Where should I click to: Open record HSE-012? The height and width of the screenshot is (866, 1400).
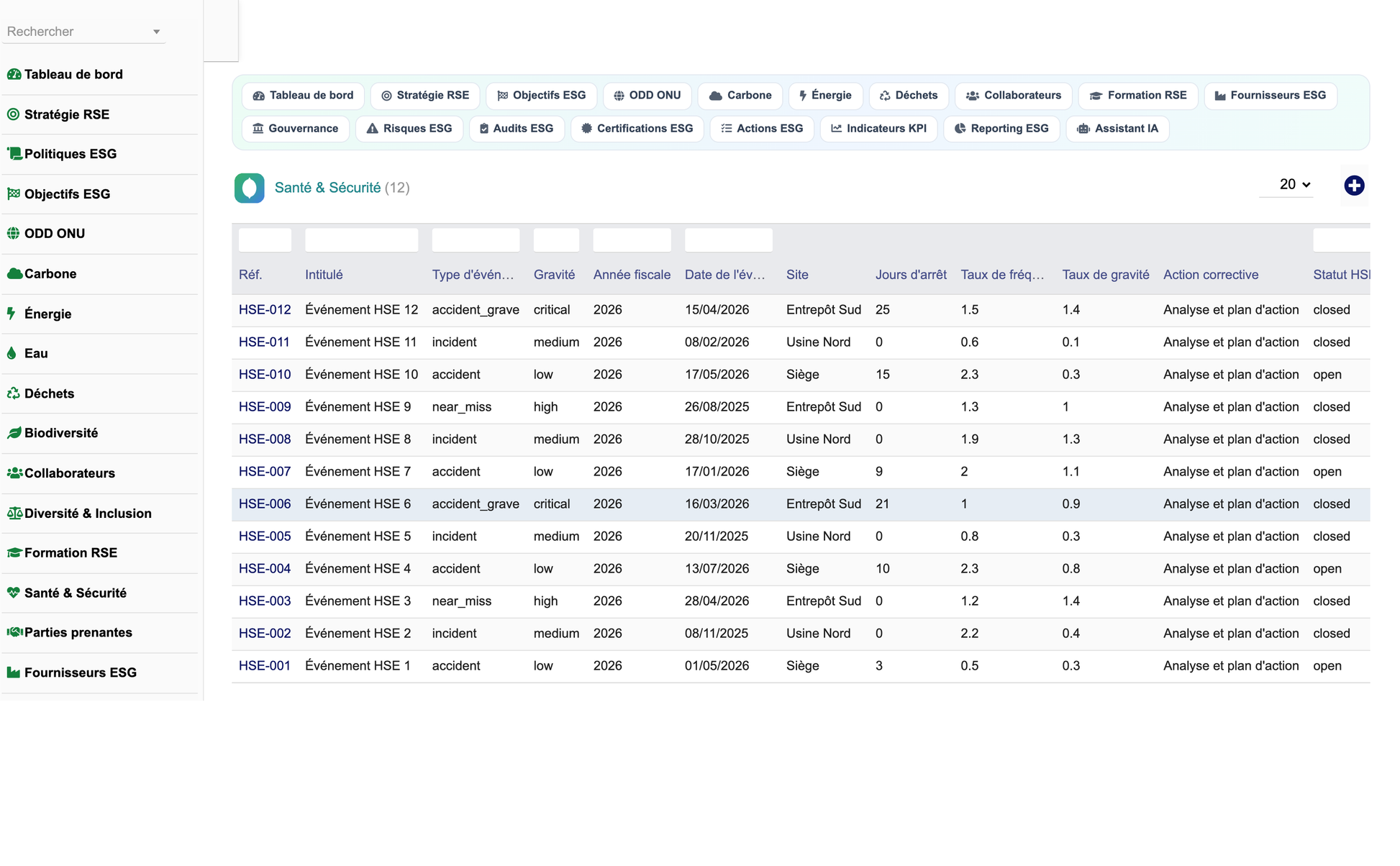265,310
